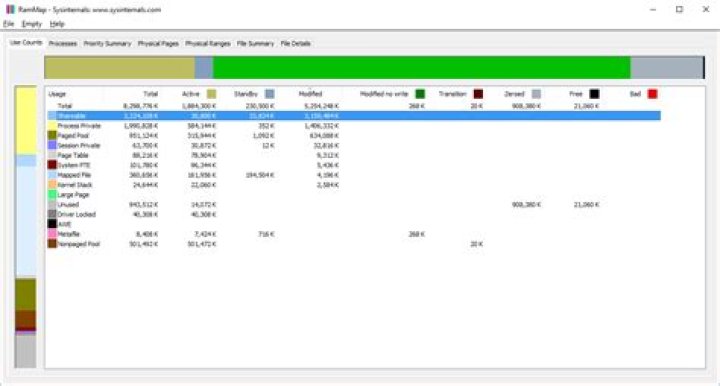The width and height of the screenshot is (720, 386).
Task: Click the Active column color swatch
Action: [211, 94]
